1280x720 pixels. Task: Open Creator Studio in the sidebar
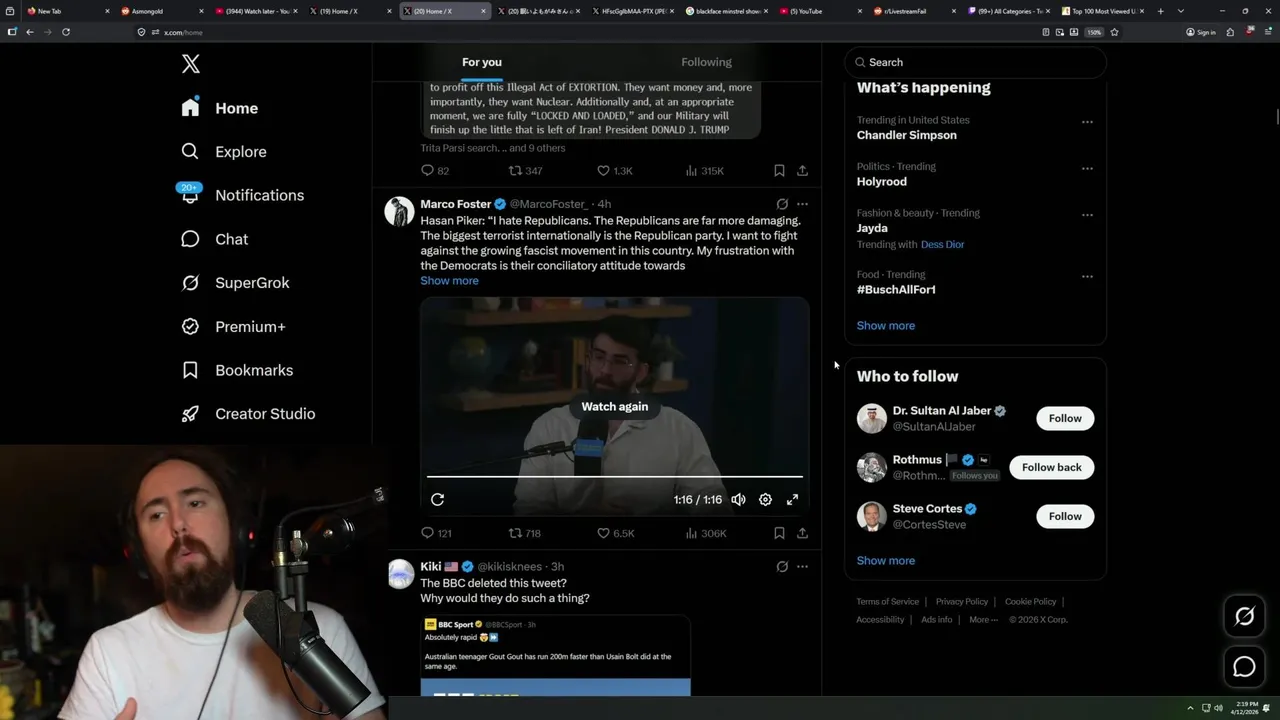(x=248, y=414)
